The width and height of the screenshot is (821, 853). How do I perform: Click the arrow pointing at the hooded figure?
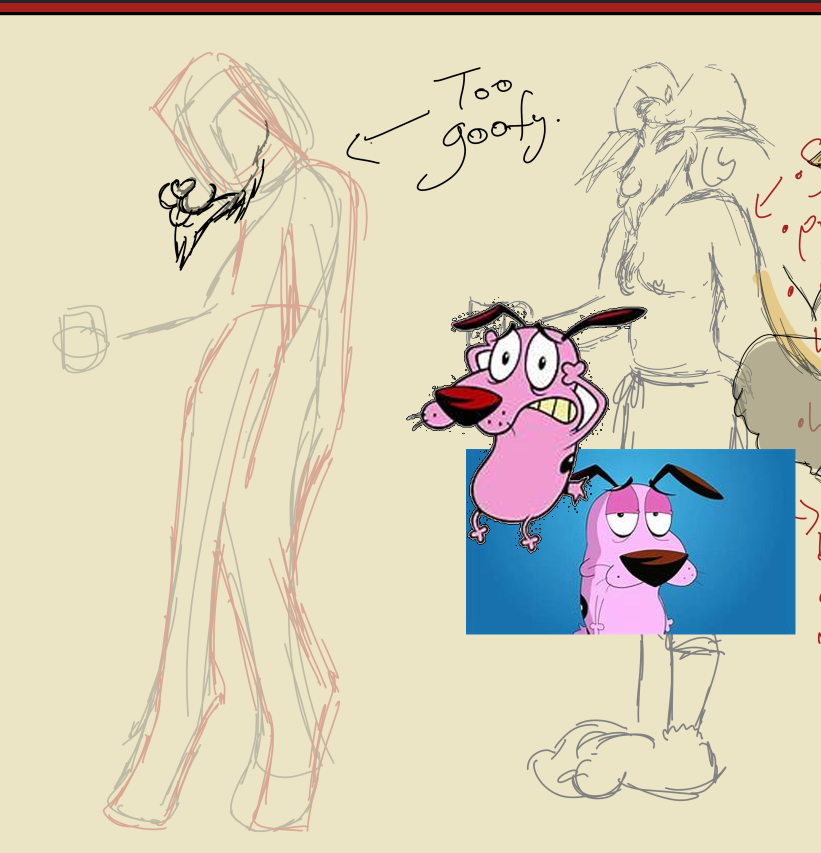click(x=387, y=137)
